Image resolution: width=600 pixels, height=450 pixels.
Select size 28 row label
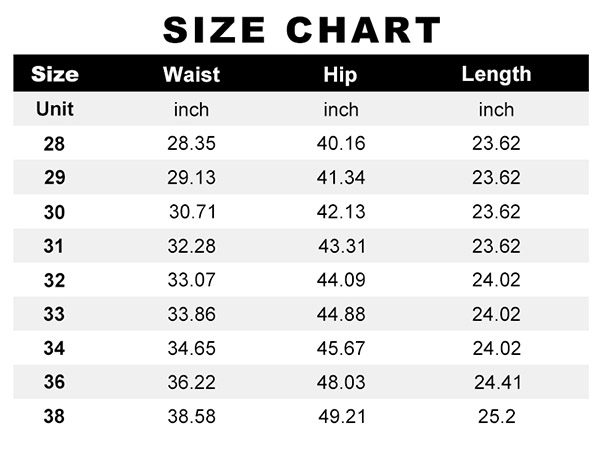[x=54, y=144]
